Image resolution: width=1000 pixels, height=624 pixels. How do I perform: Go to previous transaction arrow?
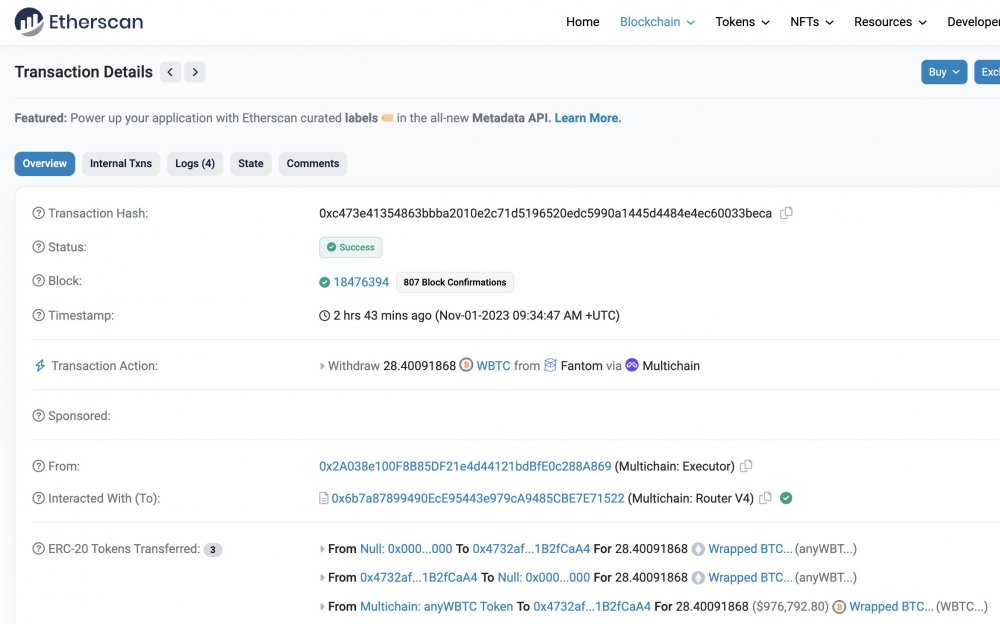click(x=170, y=72)
